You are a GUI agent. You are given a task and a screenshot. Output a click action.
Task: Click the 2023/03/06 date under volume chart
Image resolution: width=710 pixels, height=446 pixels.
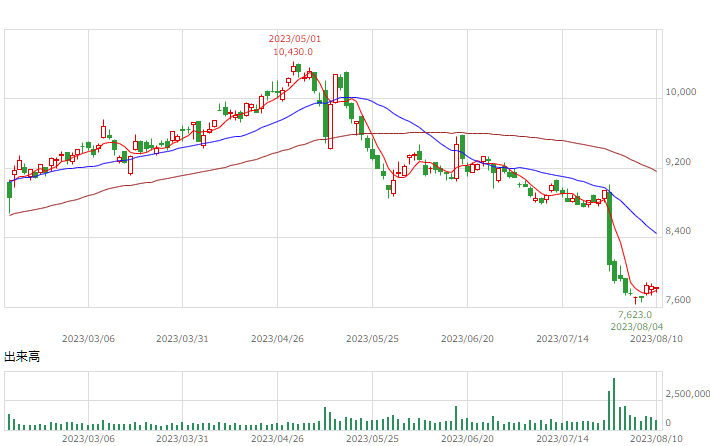[x=88, y=439]
